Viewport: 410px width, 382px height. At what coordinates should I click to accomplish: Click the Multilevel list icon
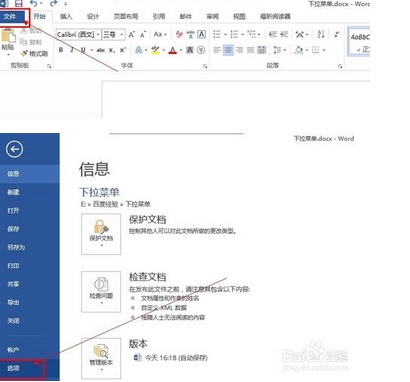252,34
